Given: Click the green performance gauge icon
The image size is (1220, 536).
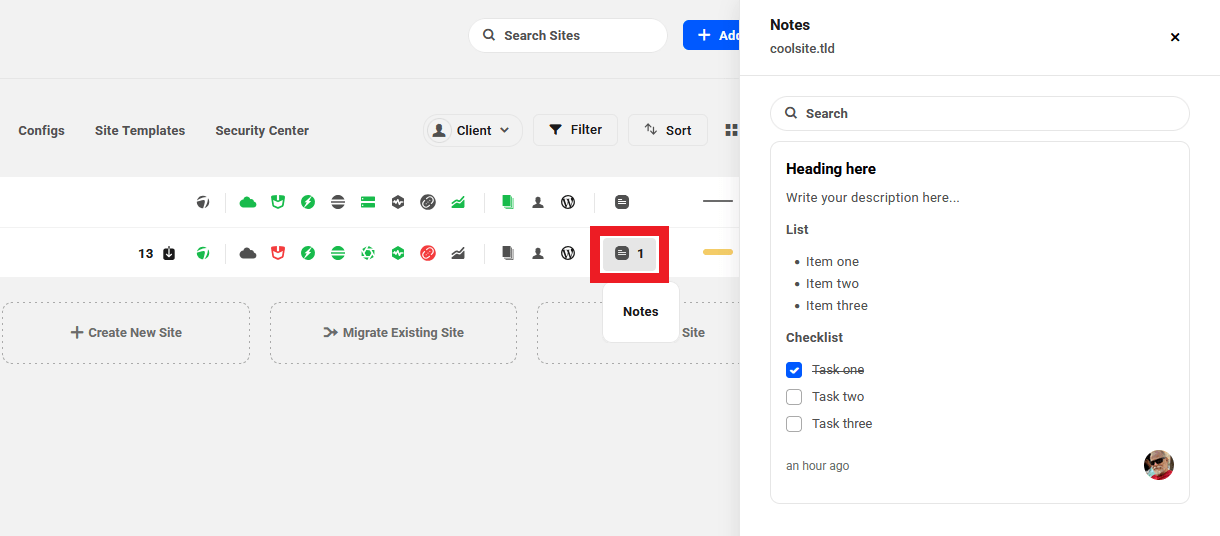Looking at the screenshot, I should pyautogui.click(x=203, y=253).
